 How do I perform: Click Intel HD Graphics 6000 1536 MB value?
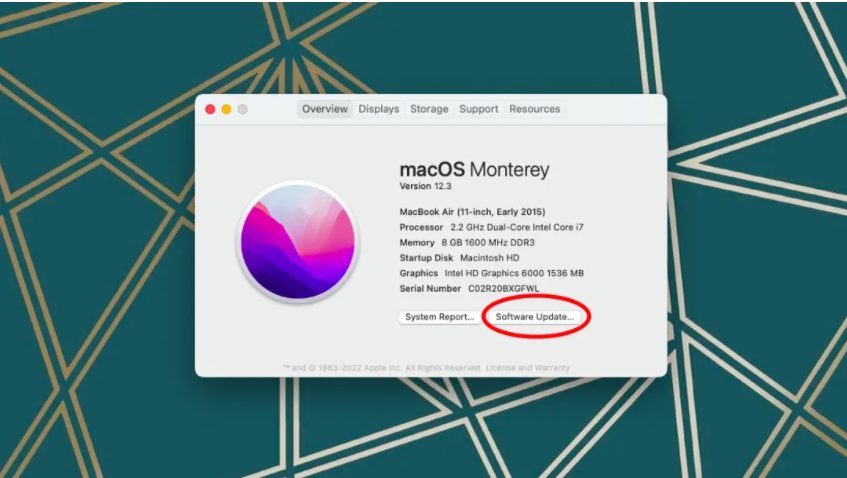click(x=514, y=273)
